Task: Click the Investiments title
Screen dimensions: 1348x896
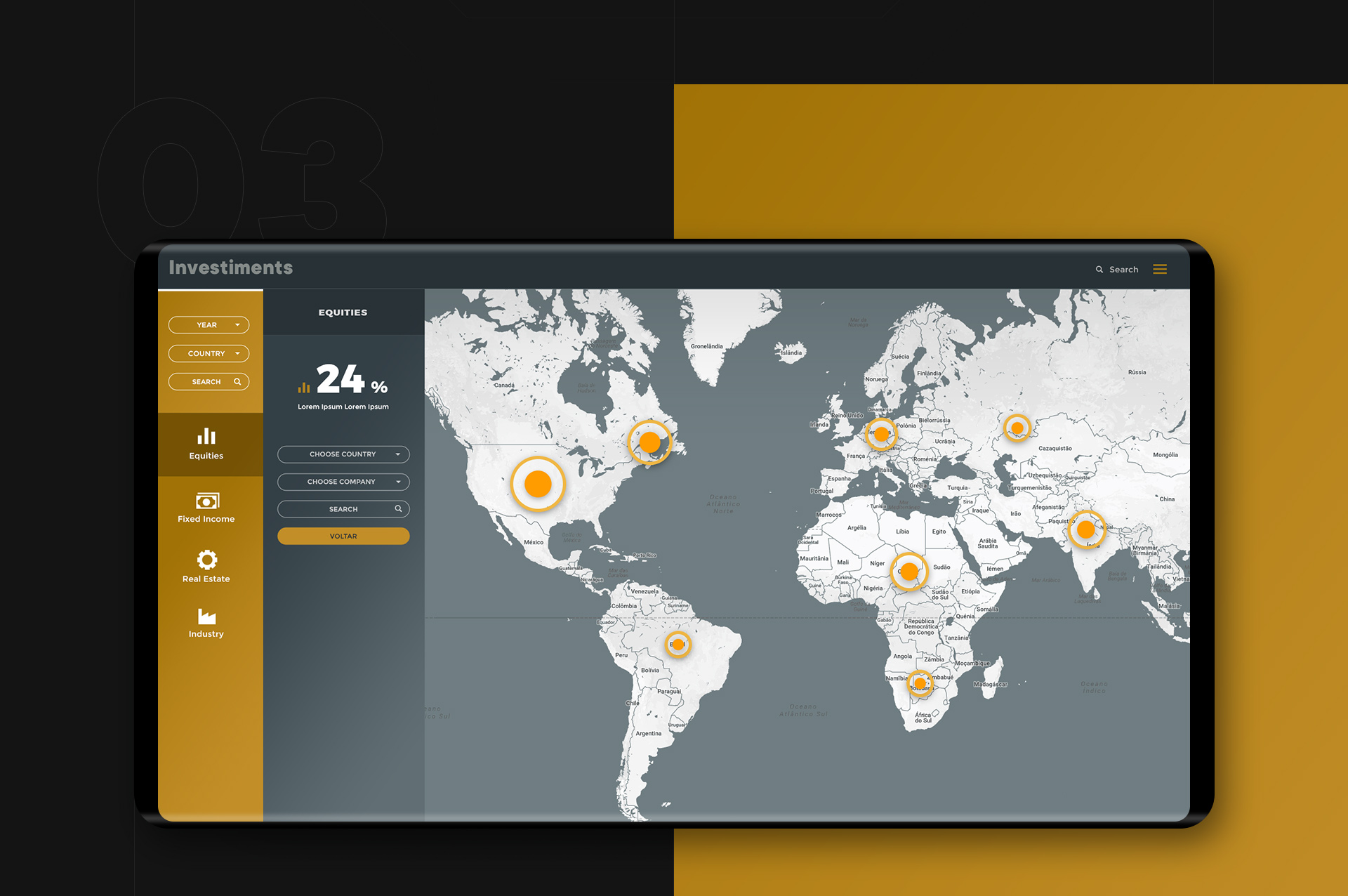Action: click(230, 268)
